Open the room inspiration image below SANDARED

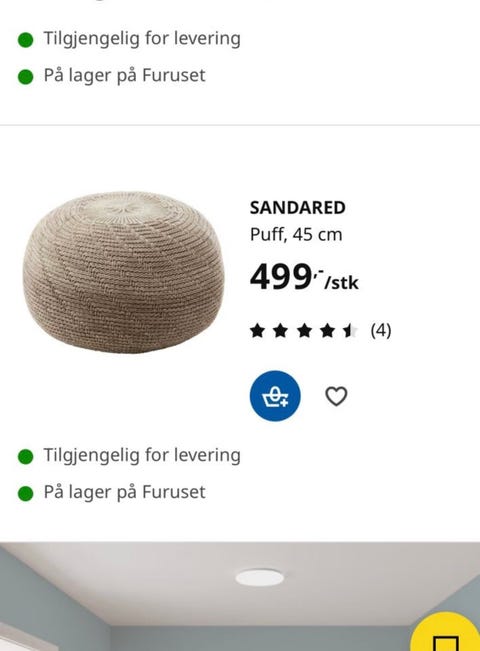tap(240, 596)
